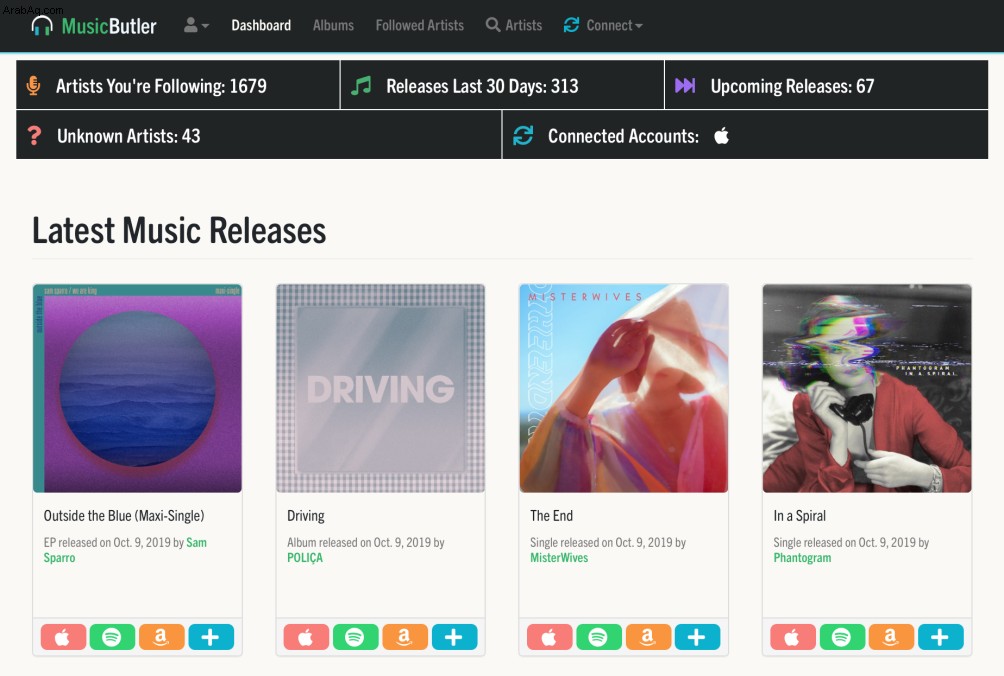Click the Latest Music Releases heading
Screen dimensions: 1004x676
(x=179, y=230)
